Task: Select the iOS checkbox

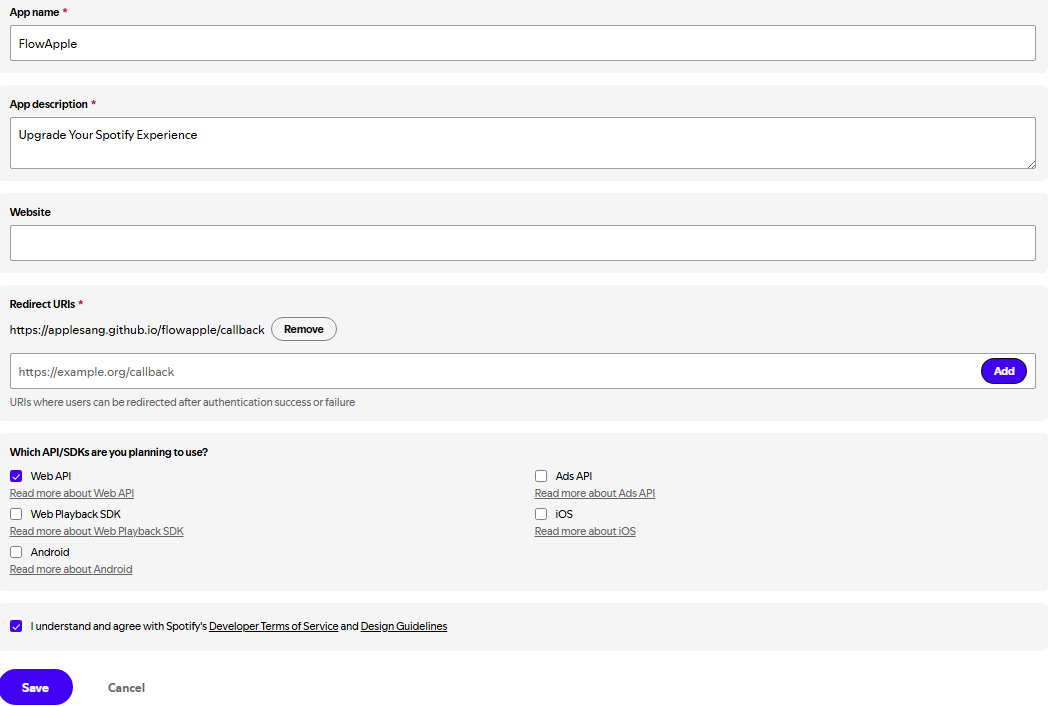Action: [541, 514]
